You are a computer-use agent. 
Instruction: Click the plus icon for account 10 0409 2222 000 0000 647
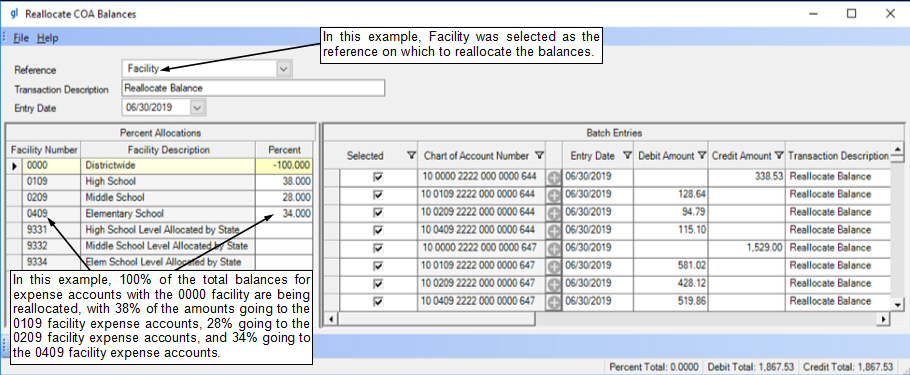(x=554, y=302)
